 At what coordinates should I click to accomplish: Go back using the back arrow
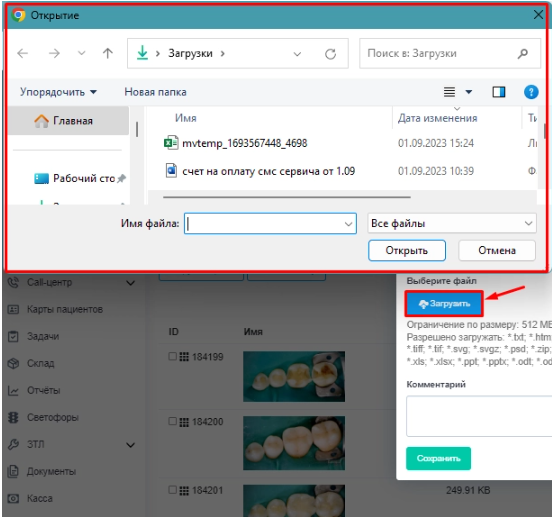coord(23,53)
